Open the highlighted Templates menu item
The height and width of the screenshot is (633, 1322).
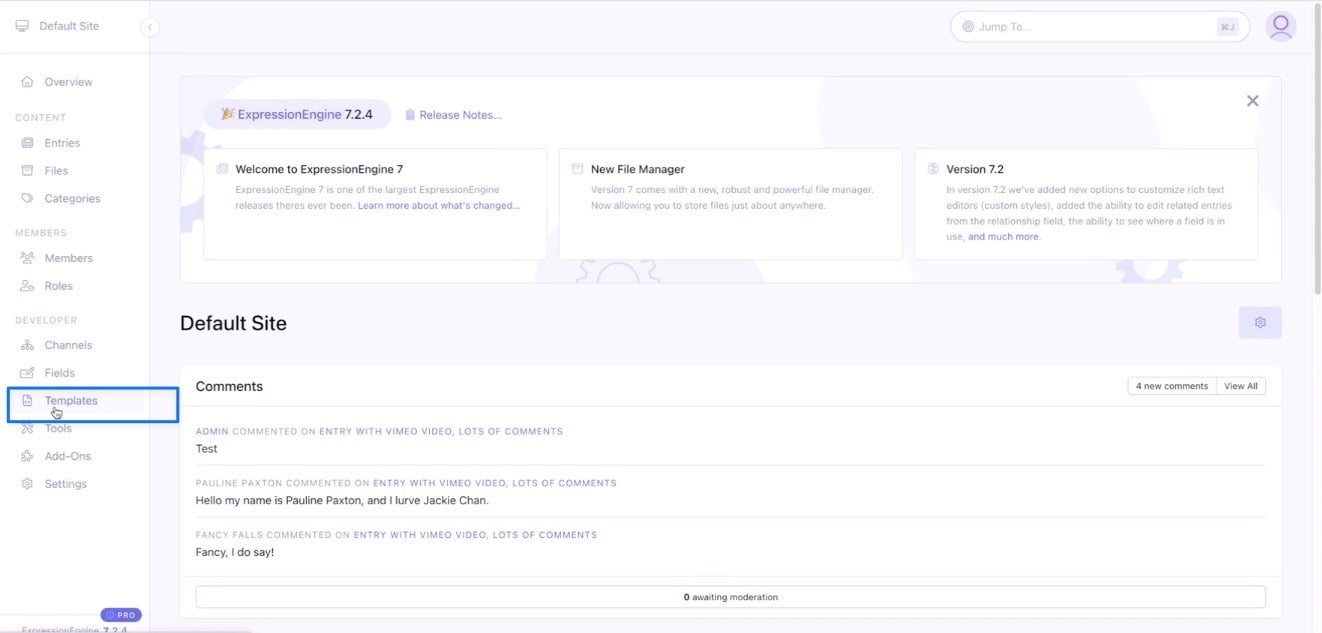point(70,399)
